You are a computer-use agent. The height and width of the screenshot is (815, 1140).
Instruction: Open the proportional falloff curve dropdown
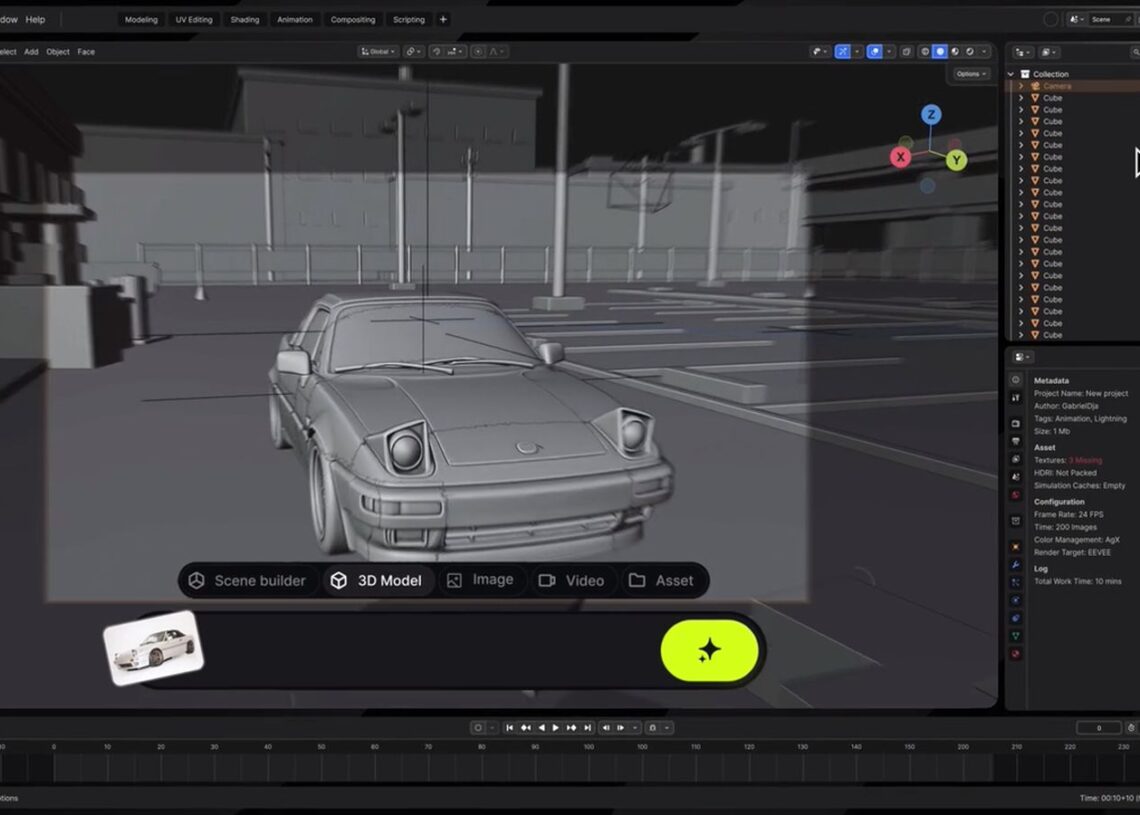coord(497,52)
